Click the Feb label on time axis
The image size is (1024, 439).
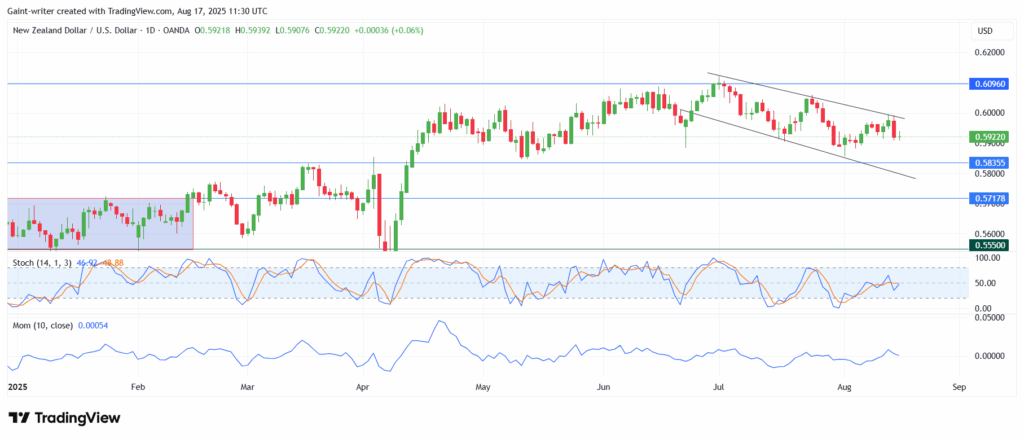click(x=137, y=387)
